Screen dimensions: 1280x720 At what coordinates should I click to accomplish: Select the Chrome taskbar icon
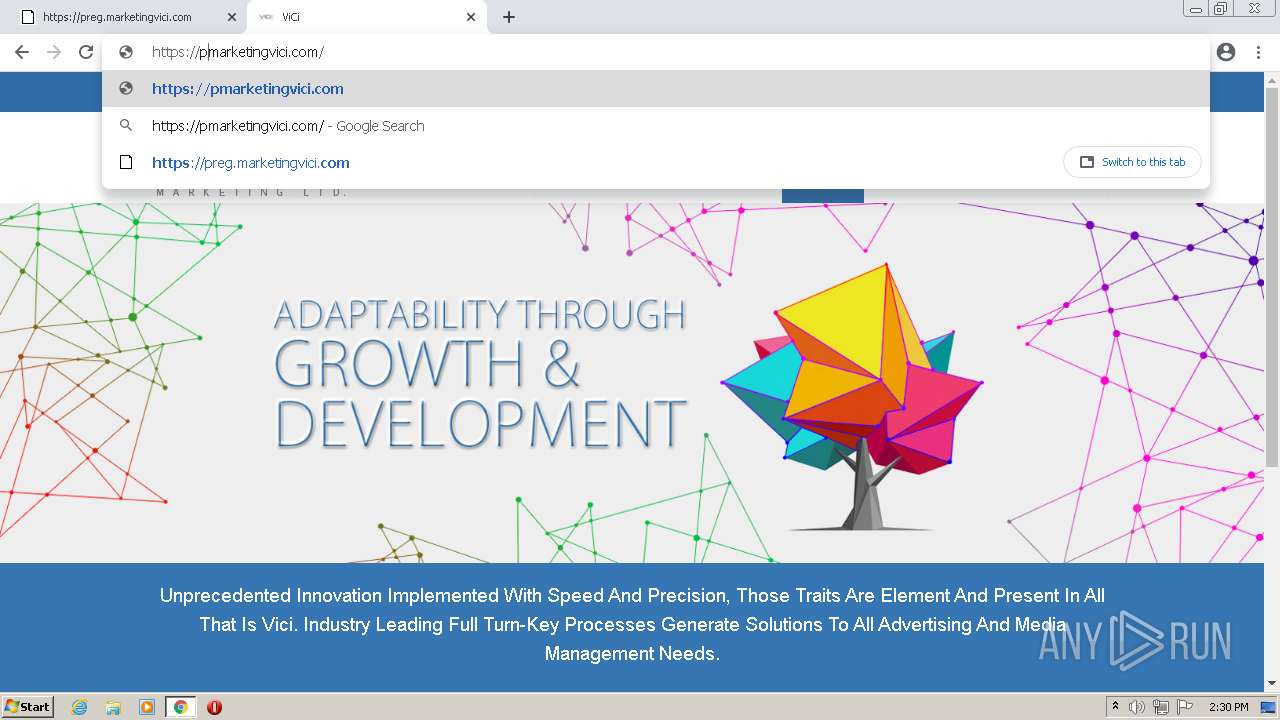[x=180, y=707]
